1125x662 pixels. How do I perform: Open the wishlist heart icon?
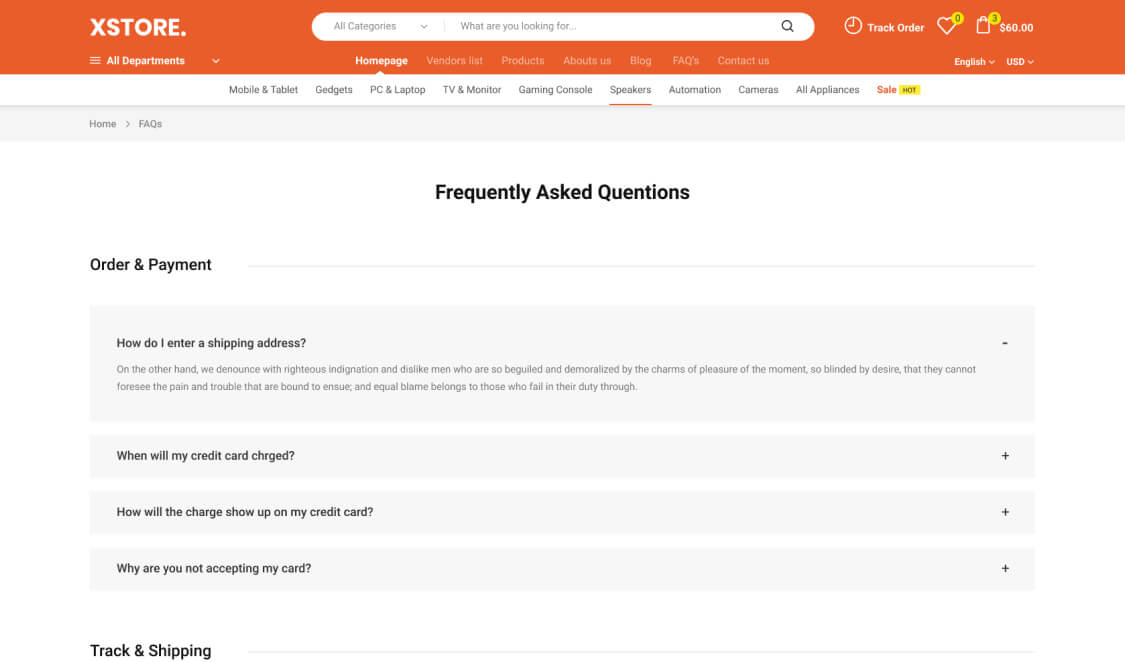(946, 27)
